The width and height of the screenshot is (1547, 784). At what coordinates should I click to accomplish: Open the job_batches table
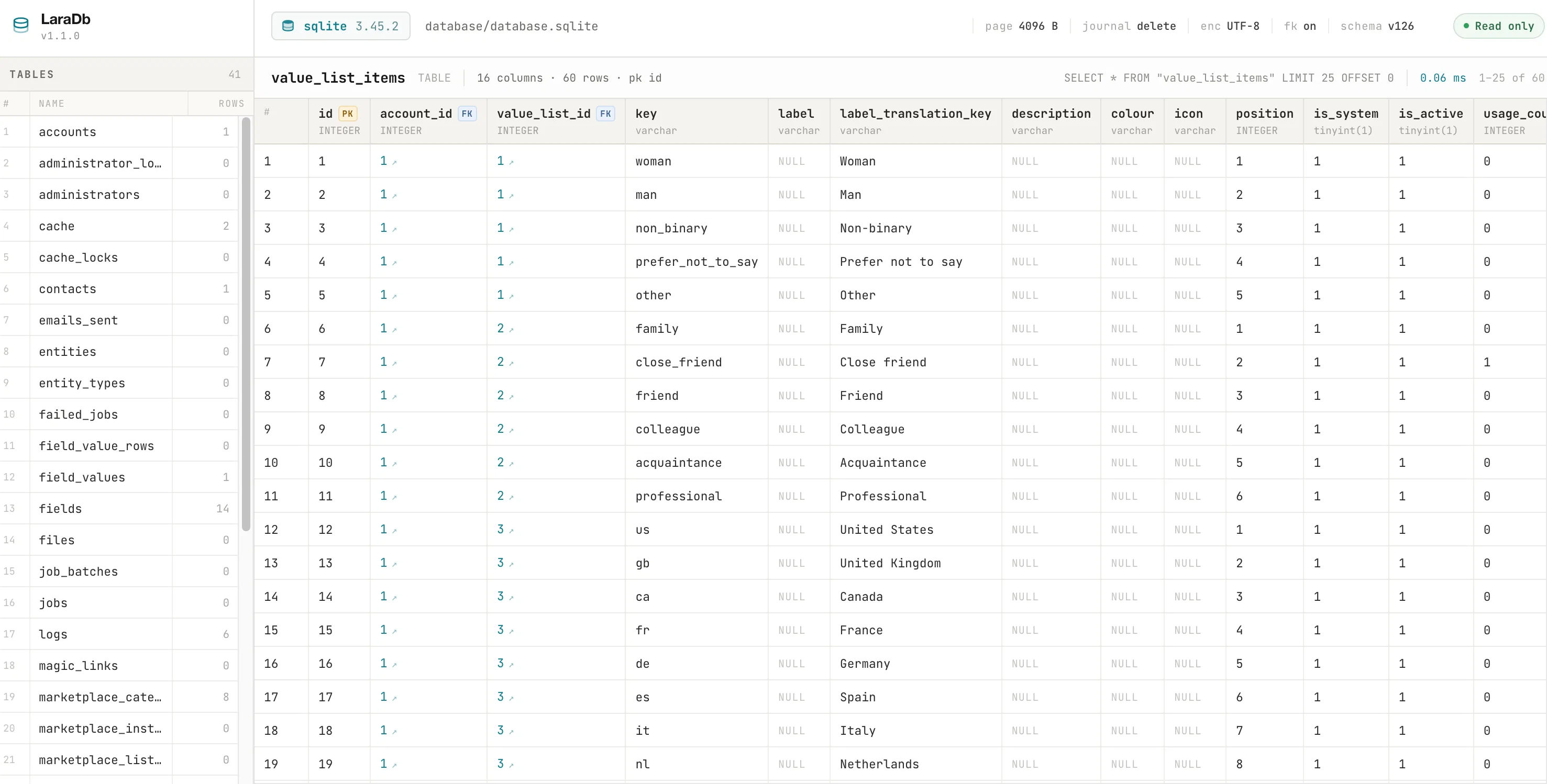(119, 572)
